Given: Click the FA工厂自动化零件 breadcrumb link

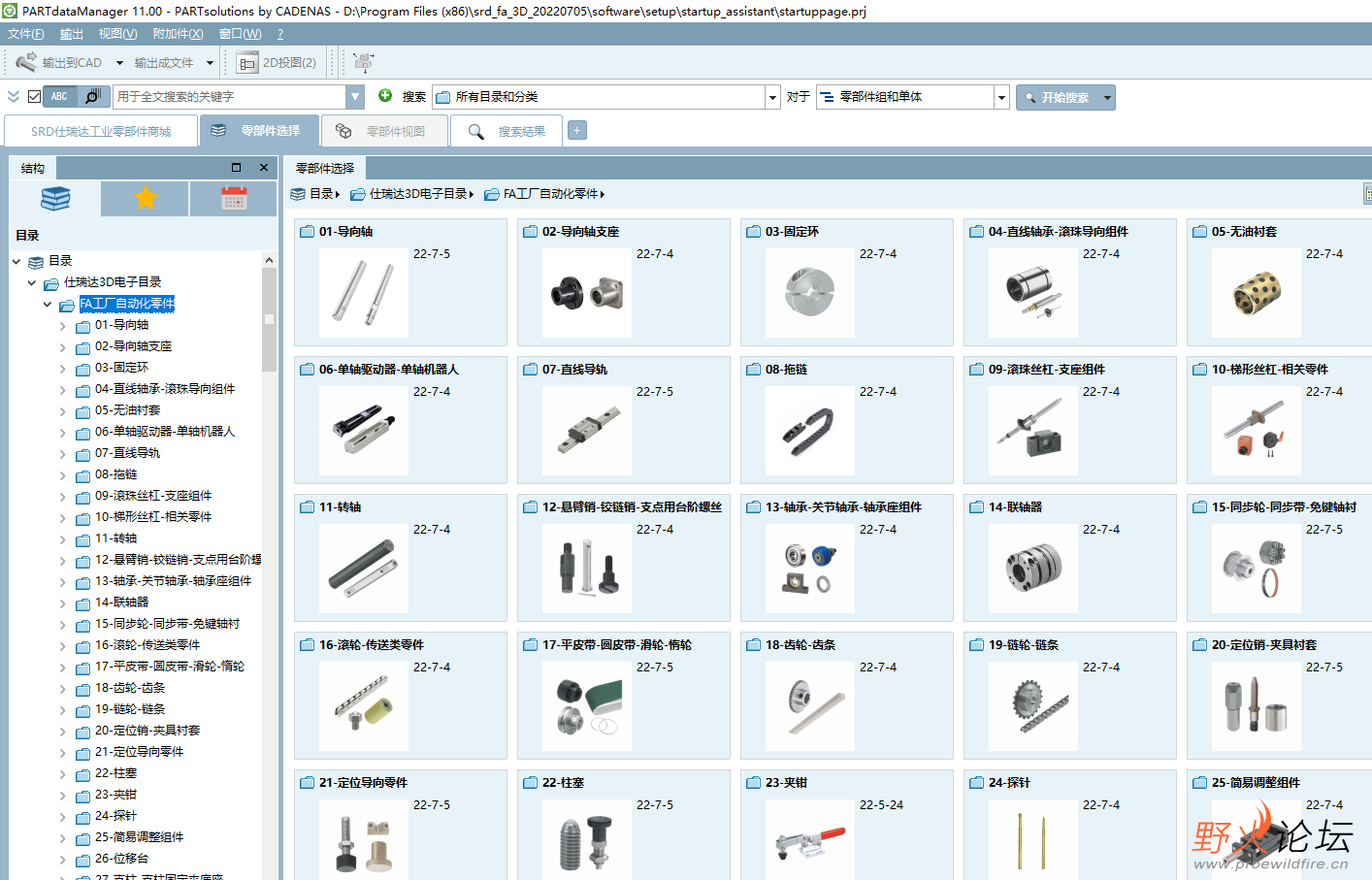Looking at the screenshot, I should [x=550, y=194].
